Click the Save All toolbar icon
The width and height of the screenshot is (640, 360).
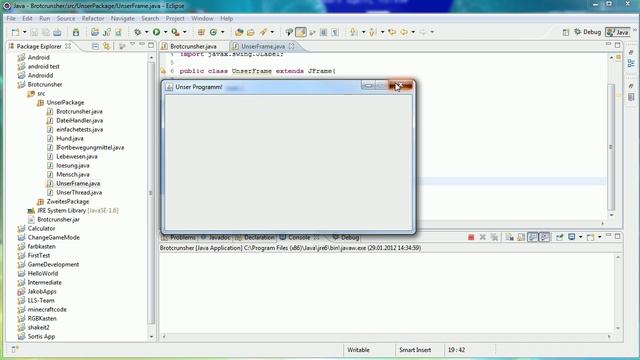pos(46,32)
